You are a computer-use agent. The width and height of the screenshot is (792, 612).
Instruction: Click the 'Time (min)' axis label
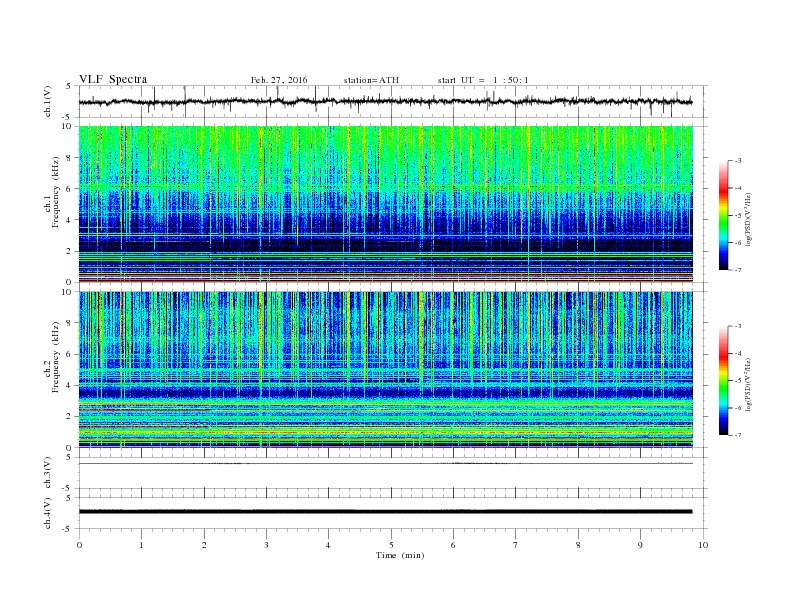coord(400,555)
